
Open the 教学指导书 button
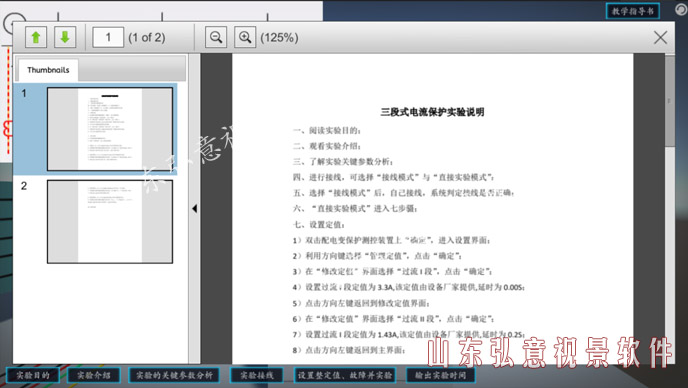coord(633,11)
